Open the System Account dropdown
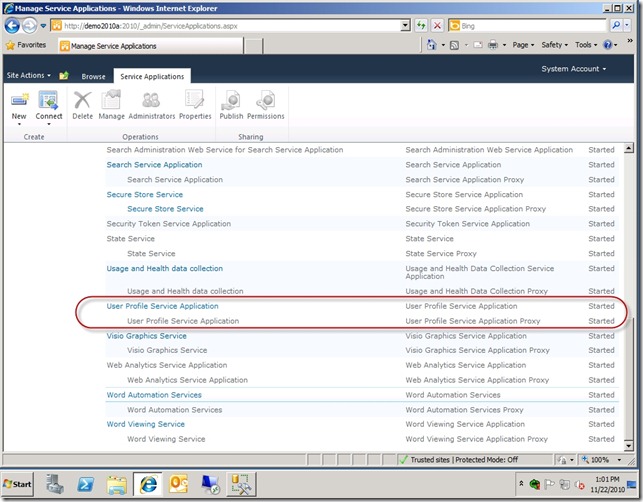This screenshot has height=502, width=643. (574, 69)
